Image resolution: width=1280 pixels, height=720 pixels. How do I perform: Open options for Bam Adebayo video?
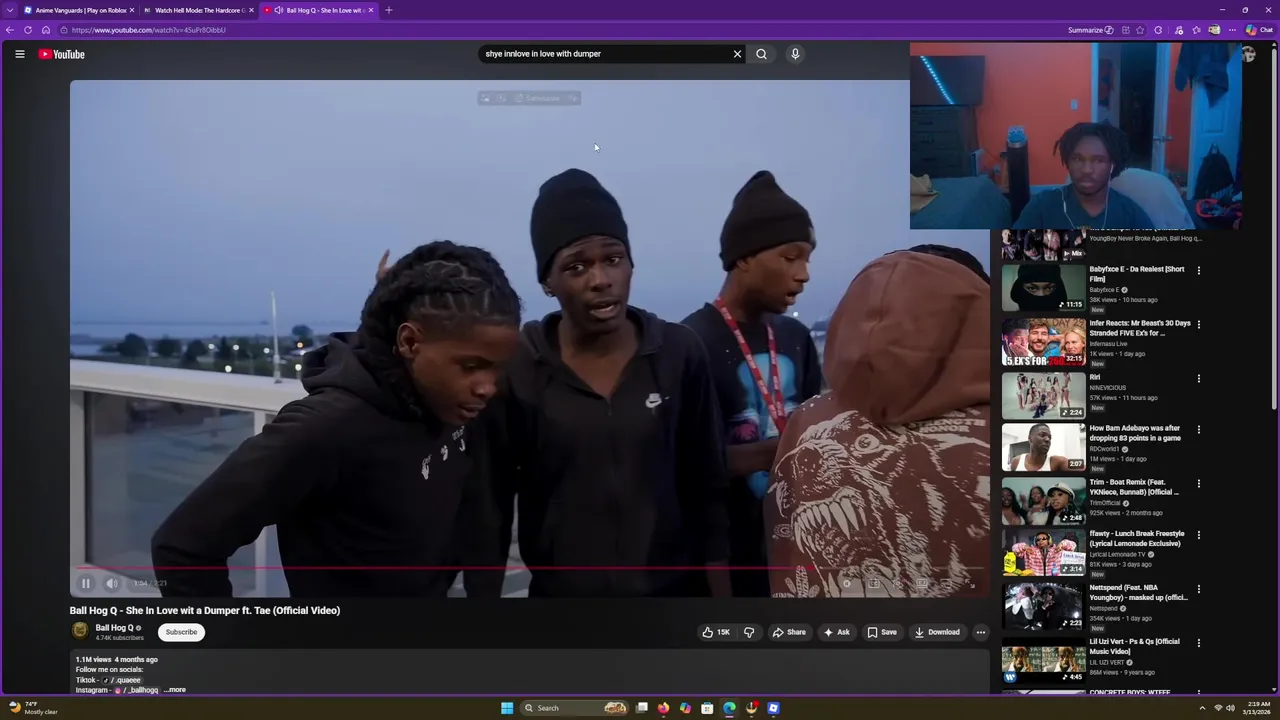(x=1198, y=429)
